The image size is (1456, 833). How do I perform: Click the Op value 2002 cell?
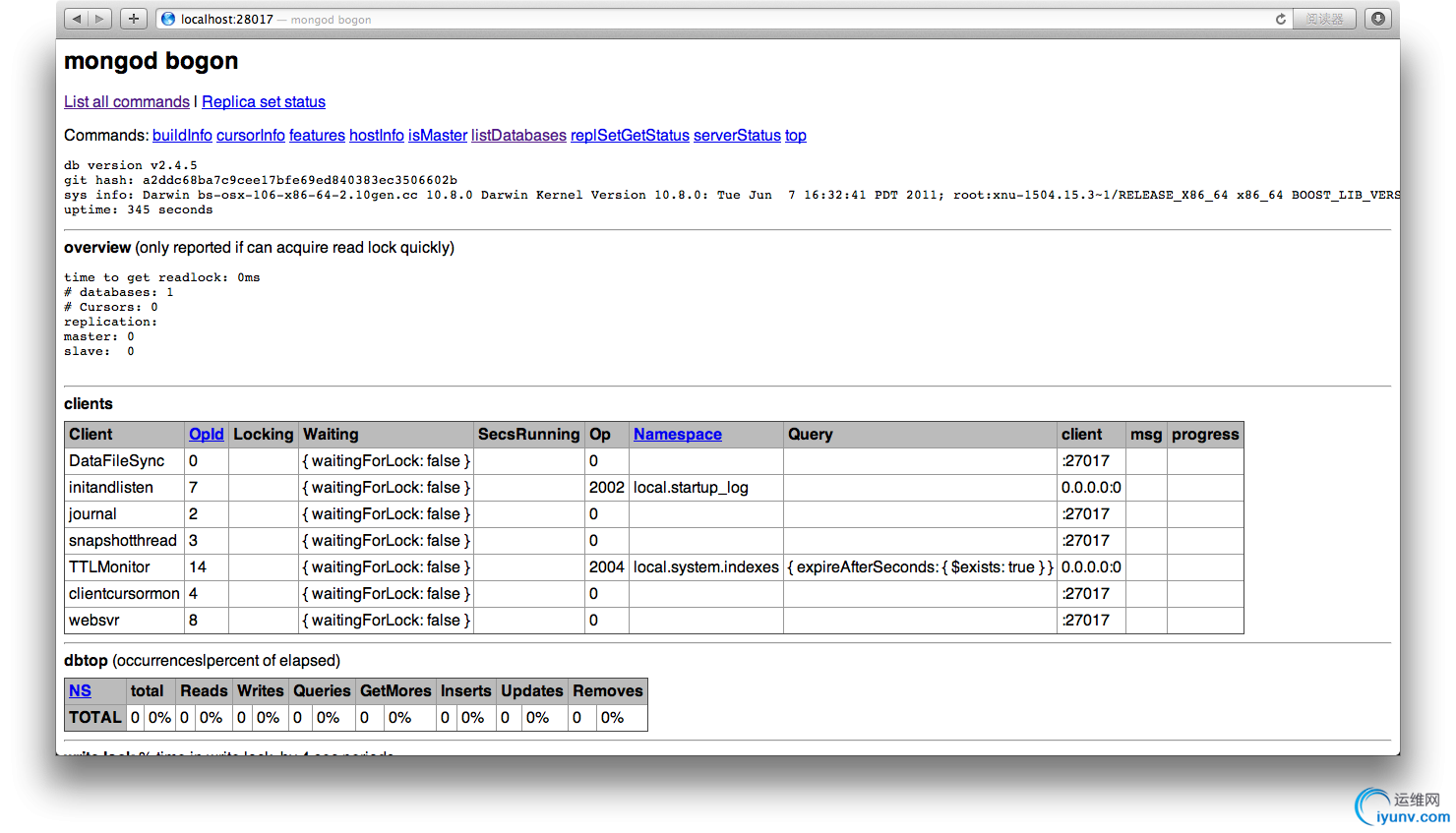point(607,487)
